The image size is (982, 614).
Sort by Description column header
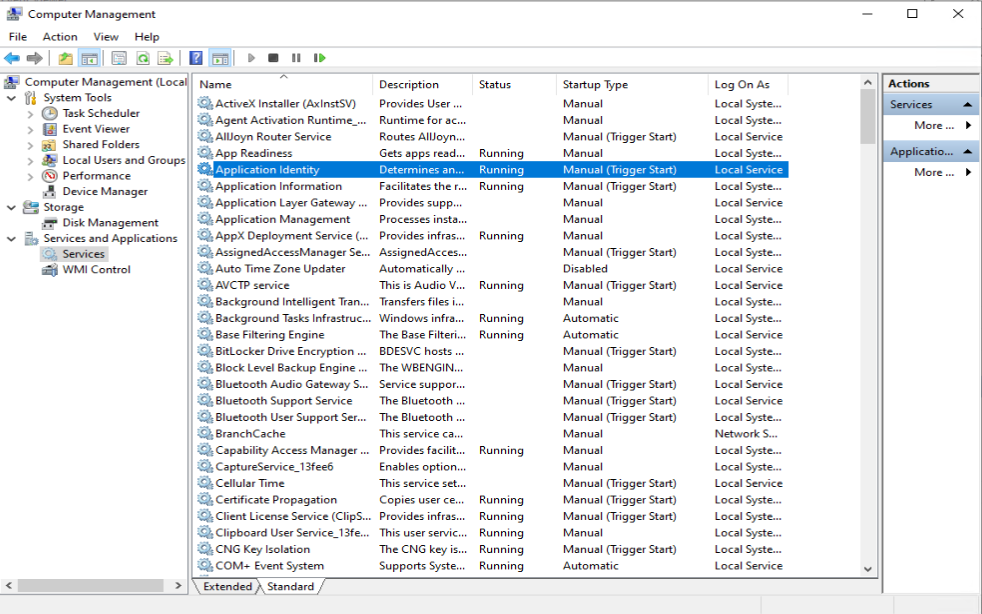(422, 85)
